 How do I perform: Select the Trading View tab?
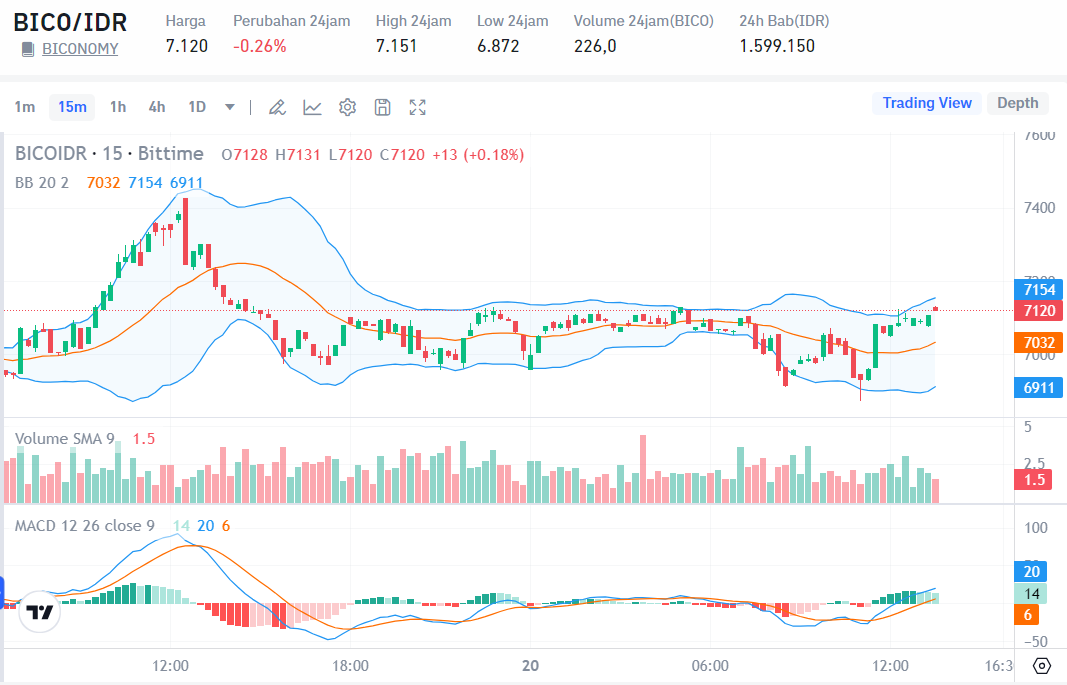(x=926, y=103)
